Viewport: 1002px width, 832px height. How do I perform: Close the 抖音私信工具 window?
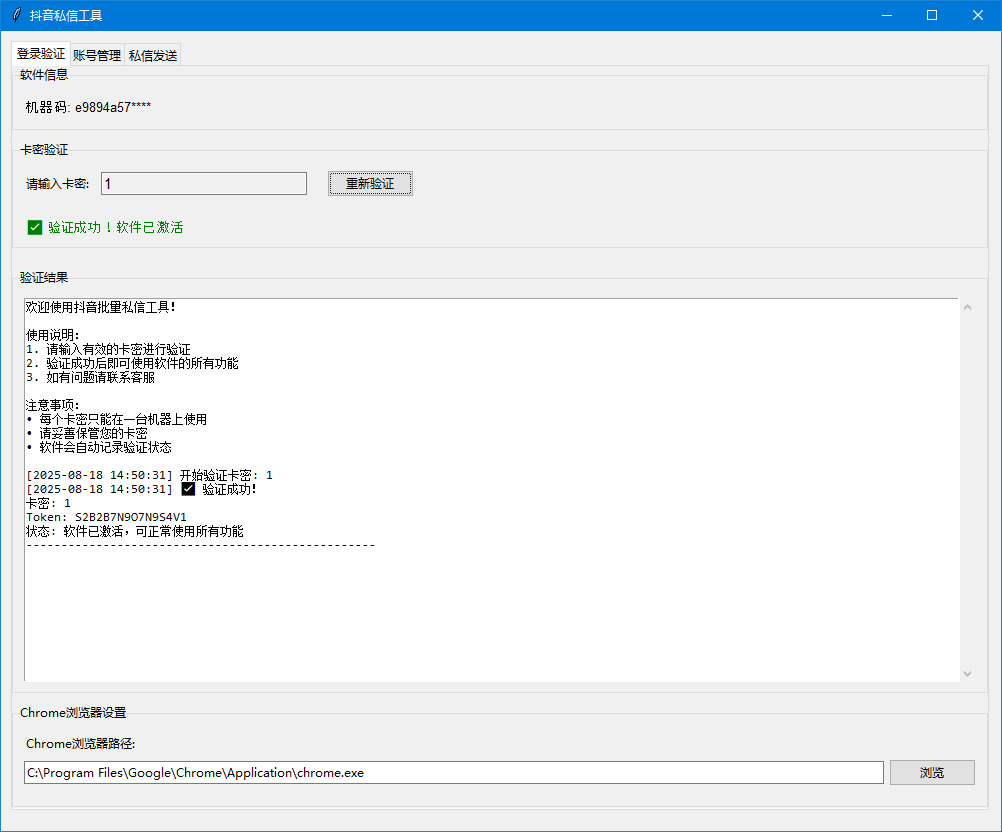(x=978, y=15)
